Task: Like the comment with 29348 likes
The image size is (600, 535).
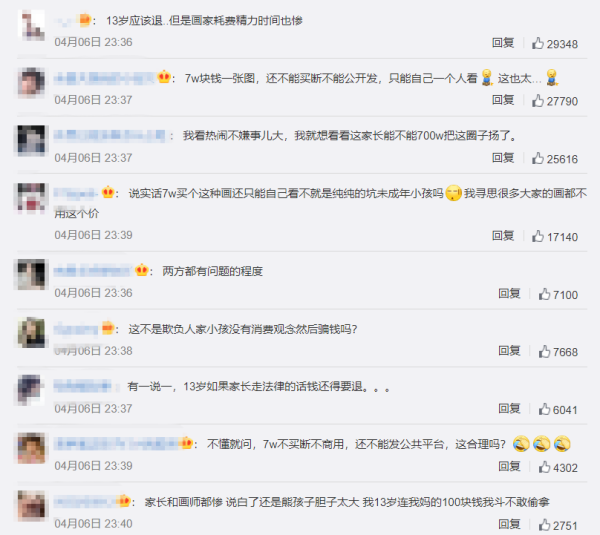Action: coord(538,43)
